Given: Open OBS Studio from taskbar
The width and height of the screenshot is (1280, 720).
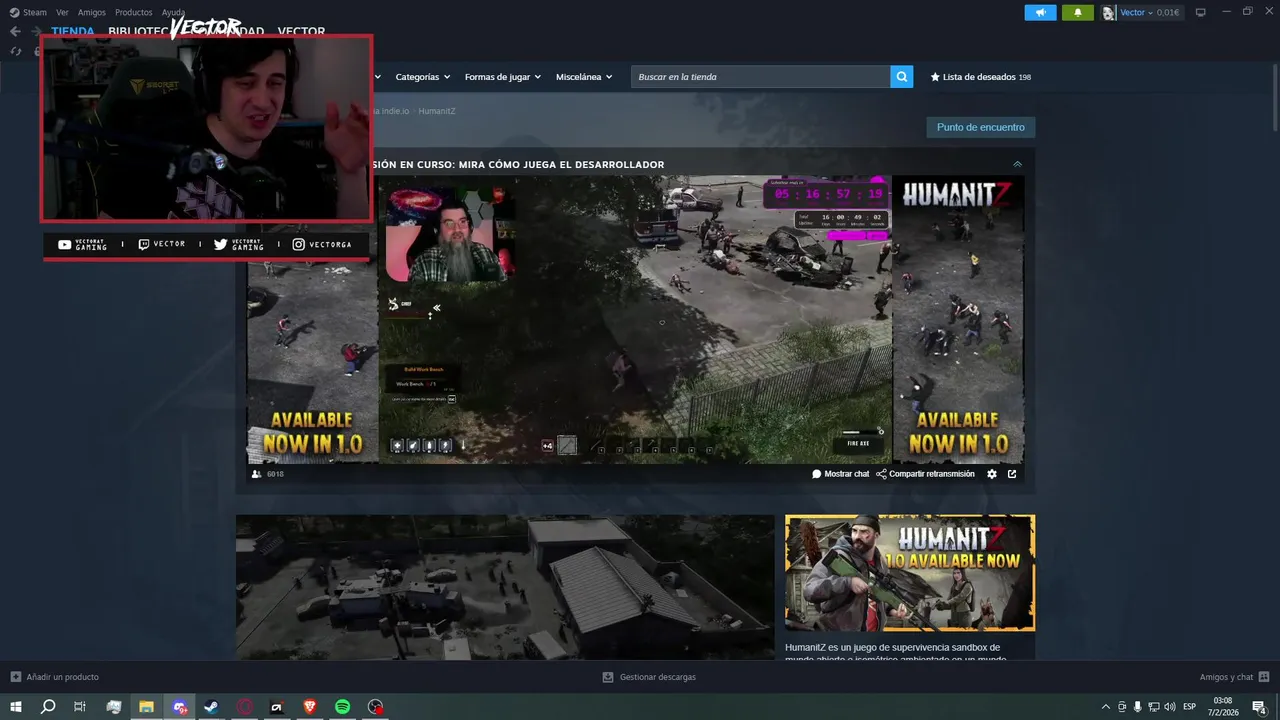Looking at the screenshot, I should point(375,707).
